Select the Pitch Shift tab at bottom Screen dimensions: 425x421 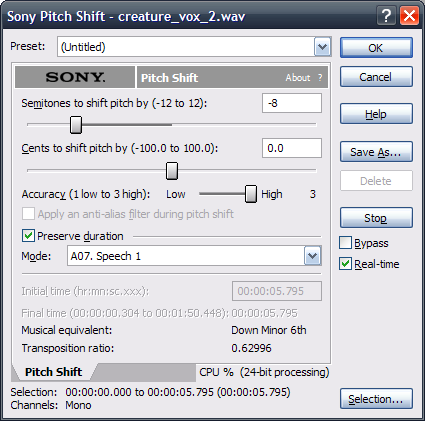(53, 372)
